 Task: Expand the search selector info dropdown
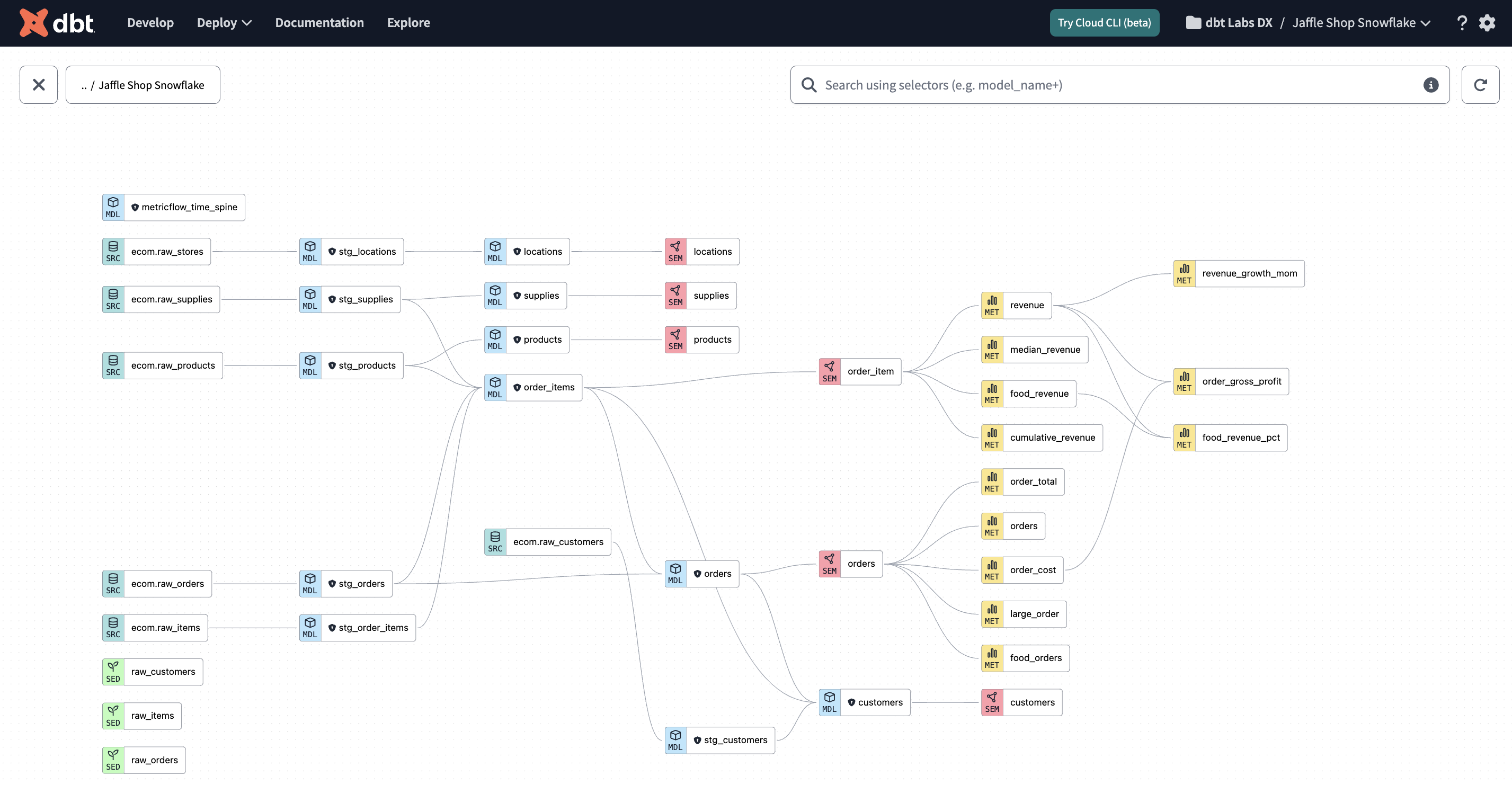(1431, 85)
